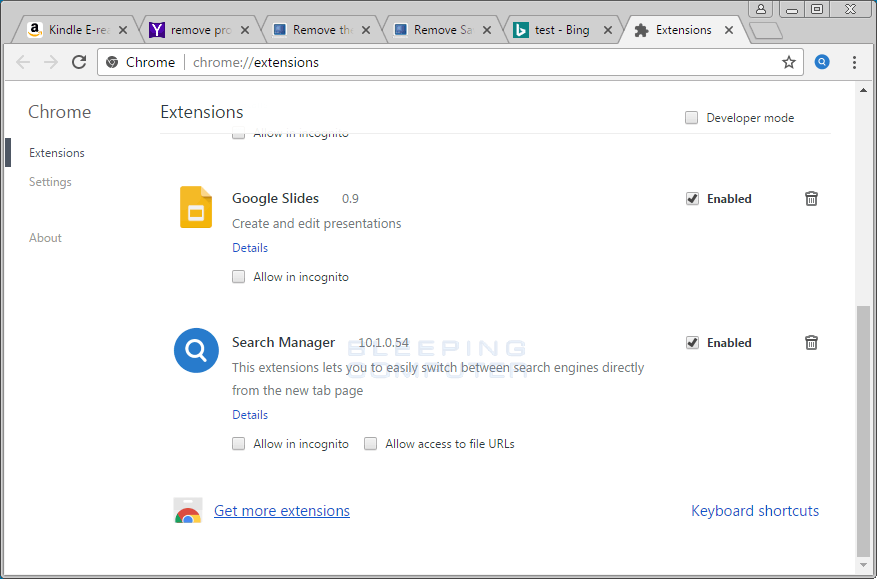This screenshot has width=877, height=579.
Task: Enable Developer mode checkbox
Action: [x=691, y=117]
